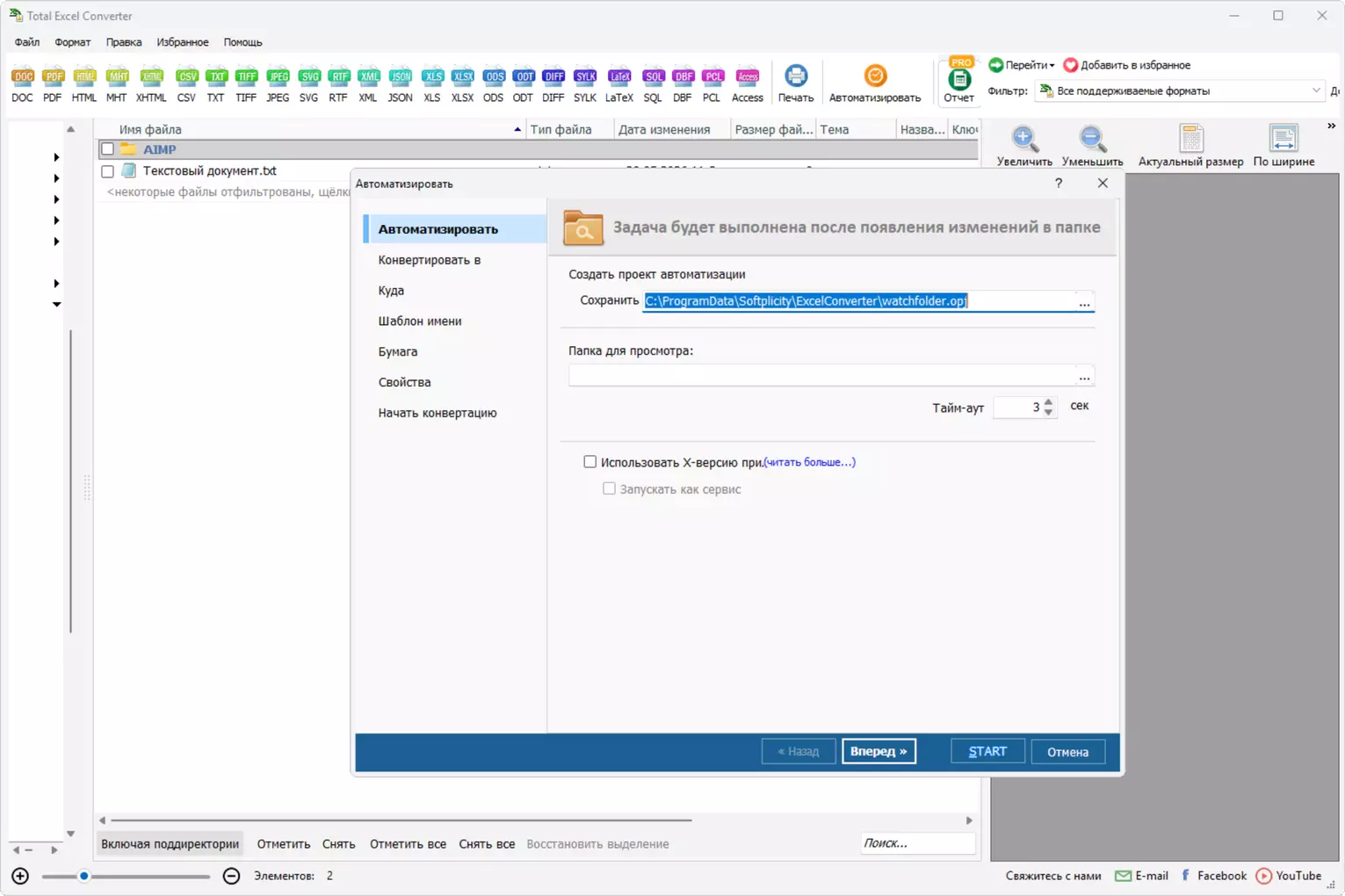Click the Печать print icon
1345x896 pixels.
point(796,83)
